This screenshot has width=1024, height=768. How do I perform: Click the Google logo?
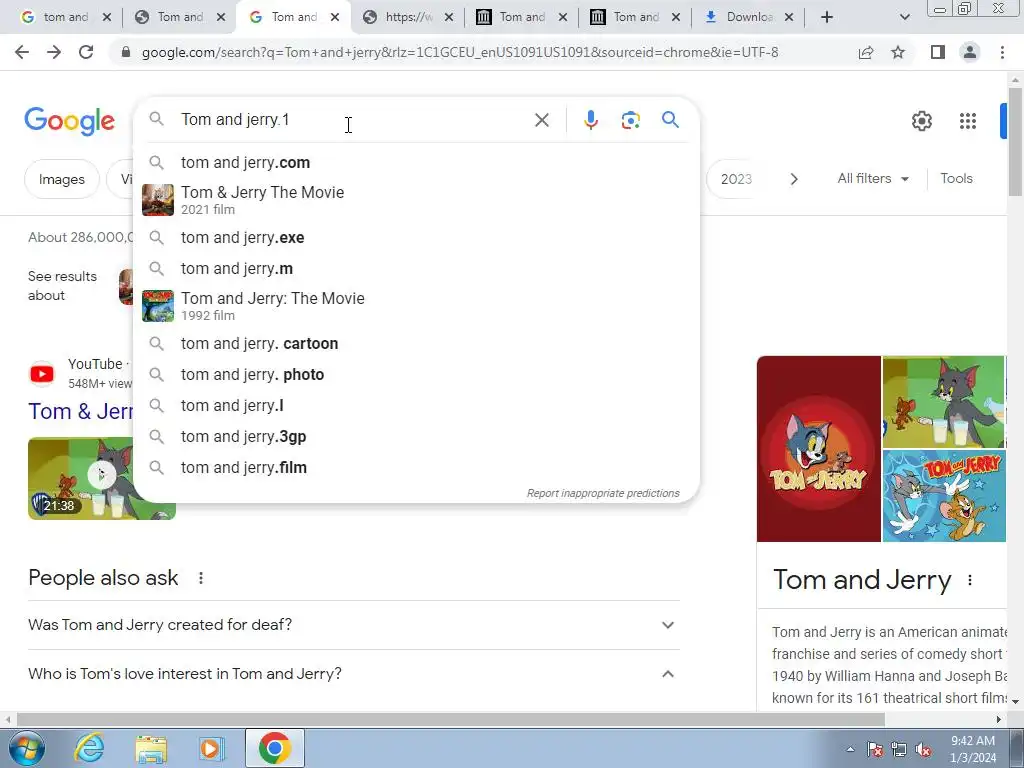pyautogui.click(x=70, y=121)
